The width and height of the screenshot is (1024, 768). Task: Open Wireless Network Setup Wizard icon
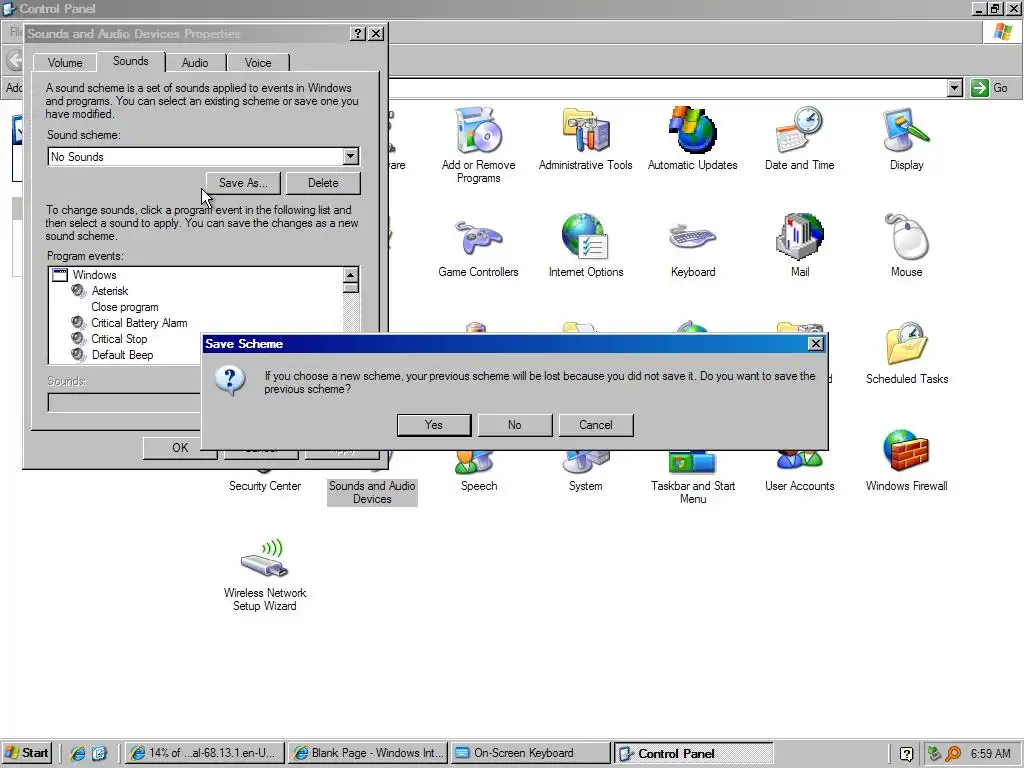264,558
